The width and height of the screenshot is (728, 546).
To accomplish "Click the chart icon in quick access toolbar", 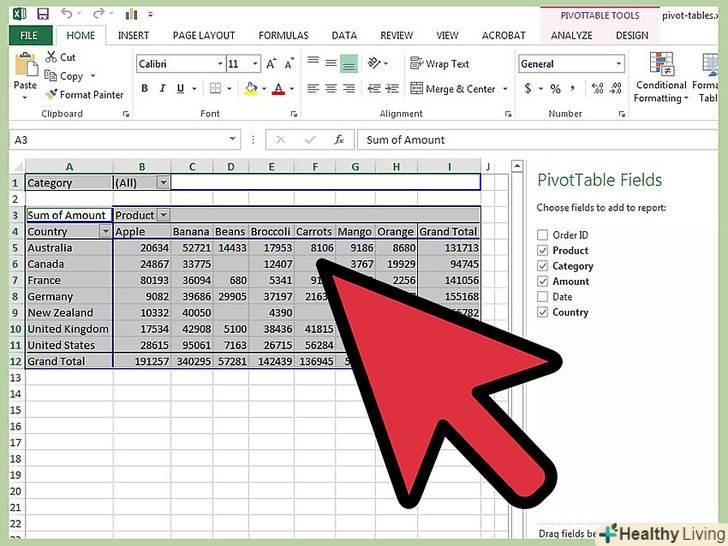I will click(x=131, y=14).
